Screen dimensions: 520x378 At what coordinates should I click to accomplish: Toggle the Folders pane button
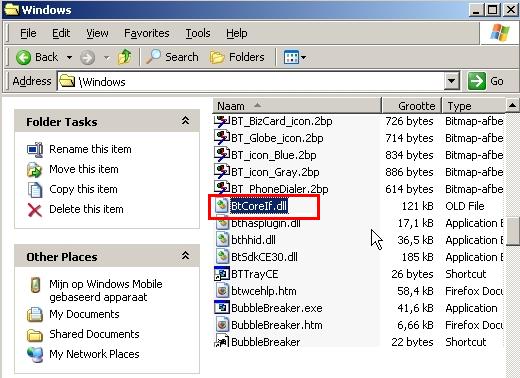pyautogui.click(x=237, y=57)
